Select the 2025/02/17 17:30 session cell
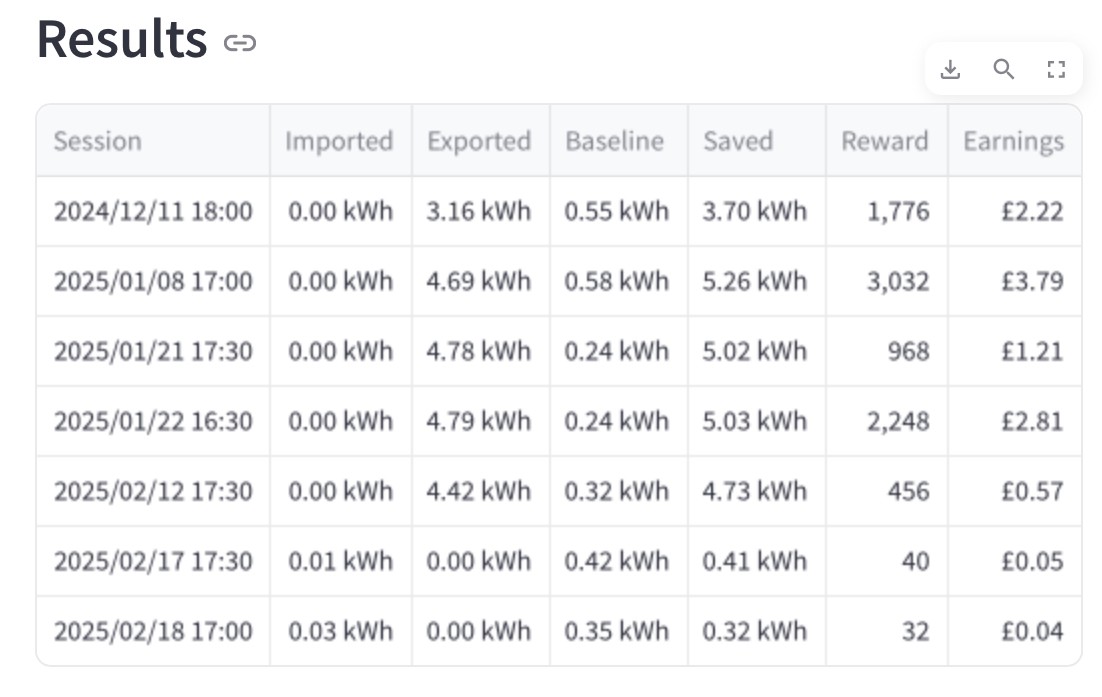This screenshot has height=697, width=1102. pyautogui.click(x=153, y=561)
